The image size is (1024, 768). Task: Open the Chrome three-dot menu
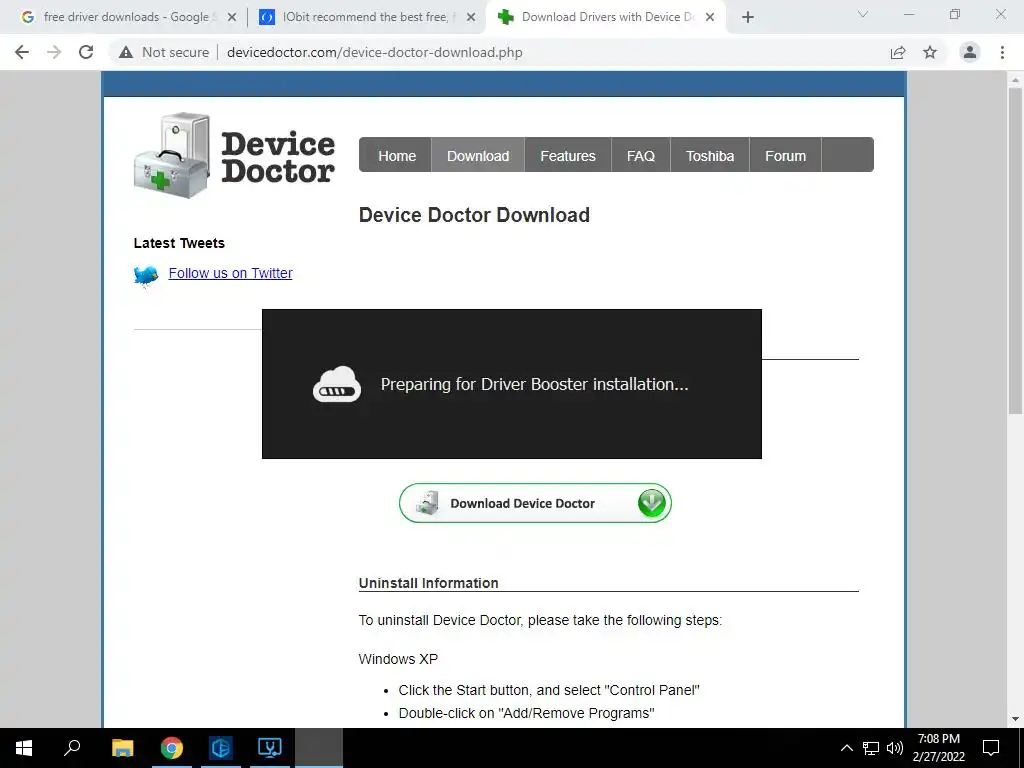pos(1002,52)
